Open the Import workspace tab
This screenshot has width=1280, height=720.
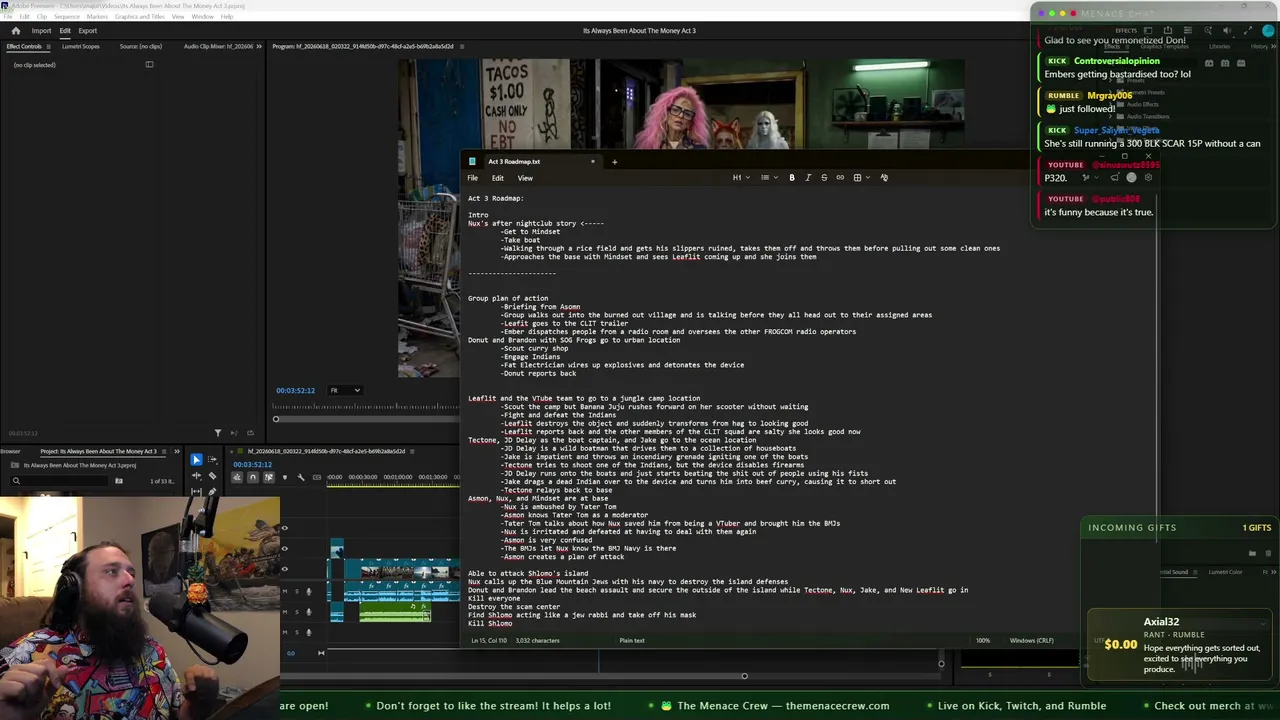coord(41,31)
